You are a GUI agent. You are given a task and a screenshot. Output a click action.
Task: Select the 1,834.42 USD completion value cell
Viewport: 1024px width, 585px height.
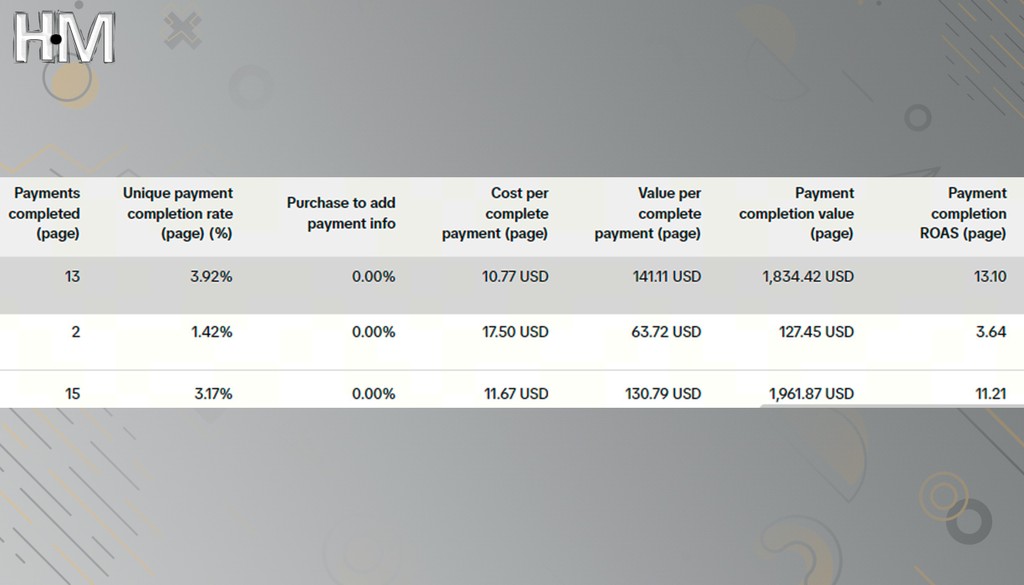click(x=808, y=277)
